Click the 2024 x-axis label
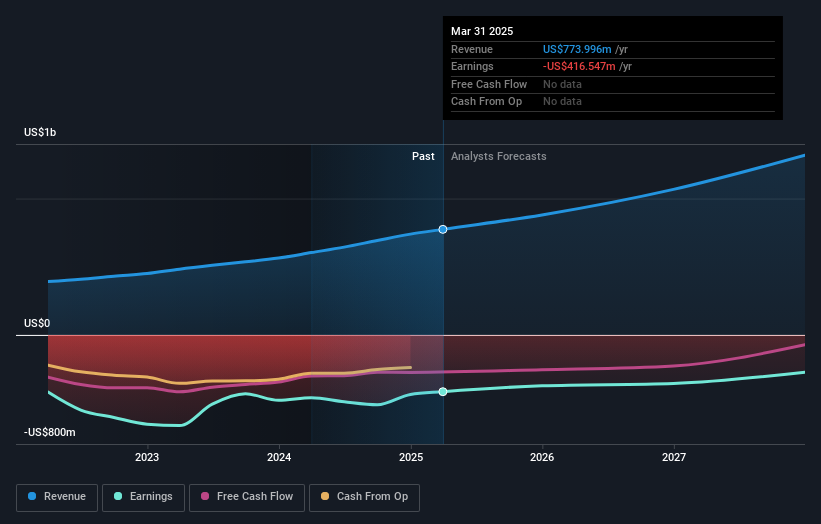This screenshot has width=821, height=524. point(279,457)
